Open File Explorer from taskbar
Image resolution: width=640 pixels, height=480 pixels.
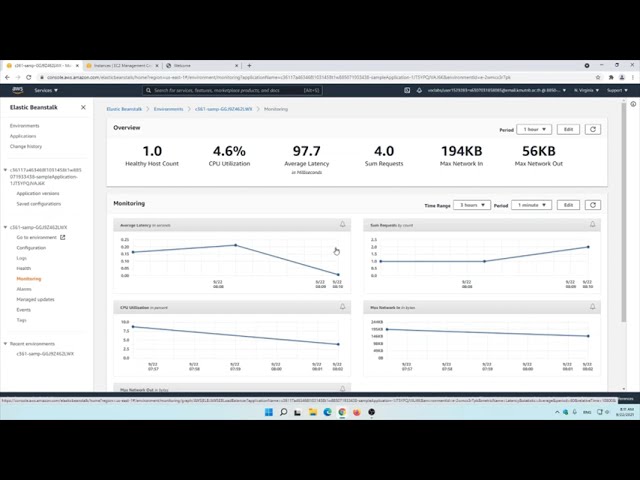313,412
